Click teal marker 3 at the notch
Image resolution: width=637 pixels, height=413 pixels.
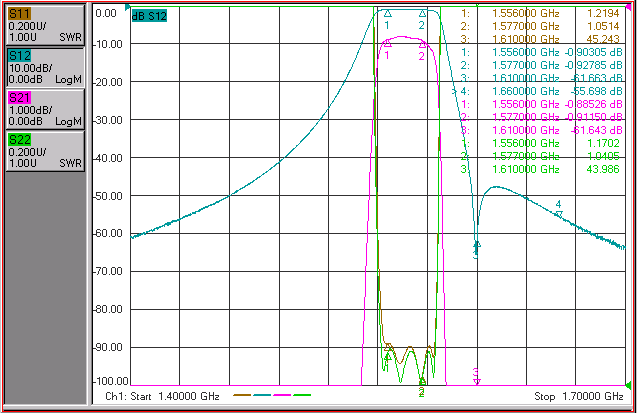[477, 244]
